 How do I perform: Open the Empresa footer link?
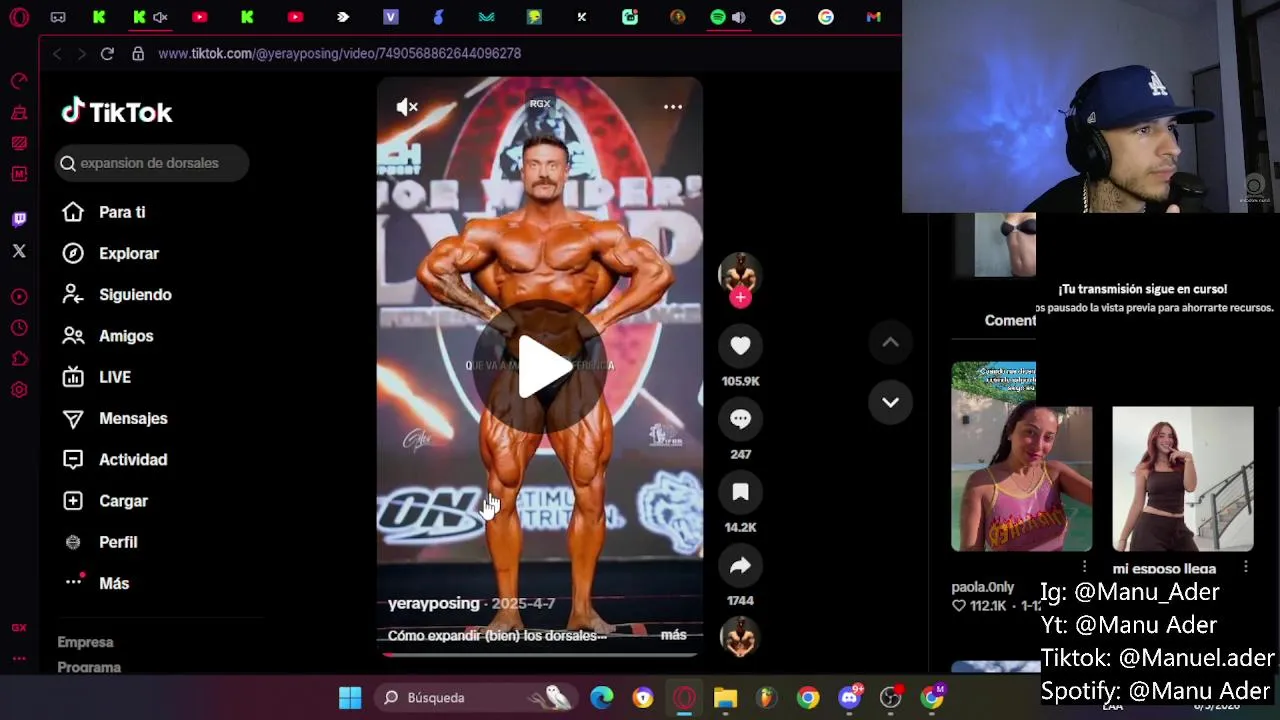point(85,642)
